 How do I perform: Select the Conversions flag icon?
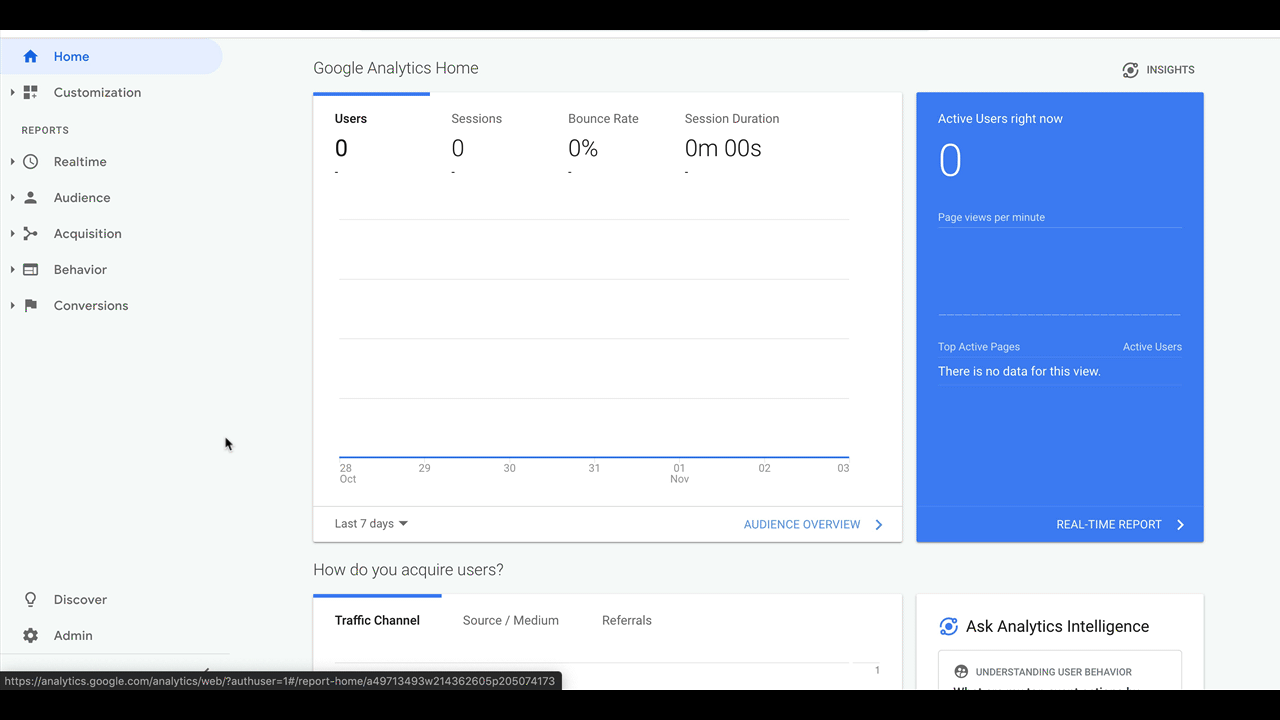[30, 305]
